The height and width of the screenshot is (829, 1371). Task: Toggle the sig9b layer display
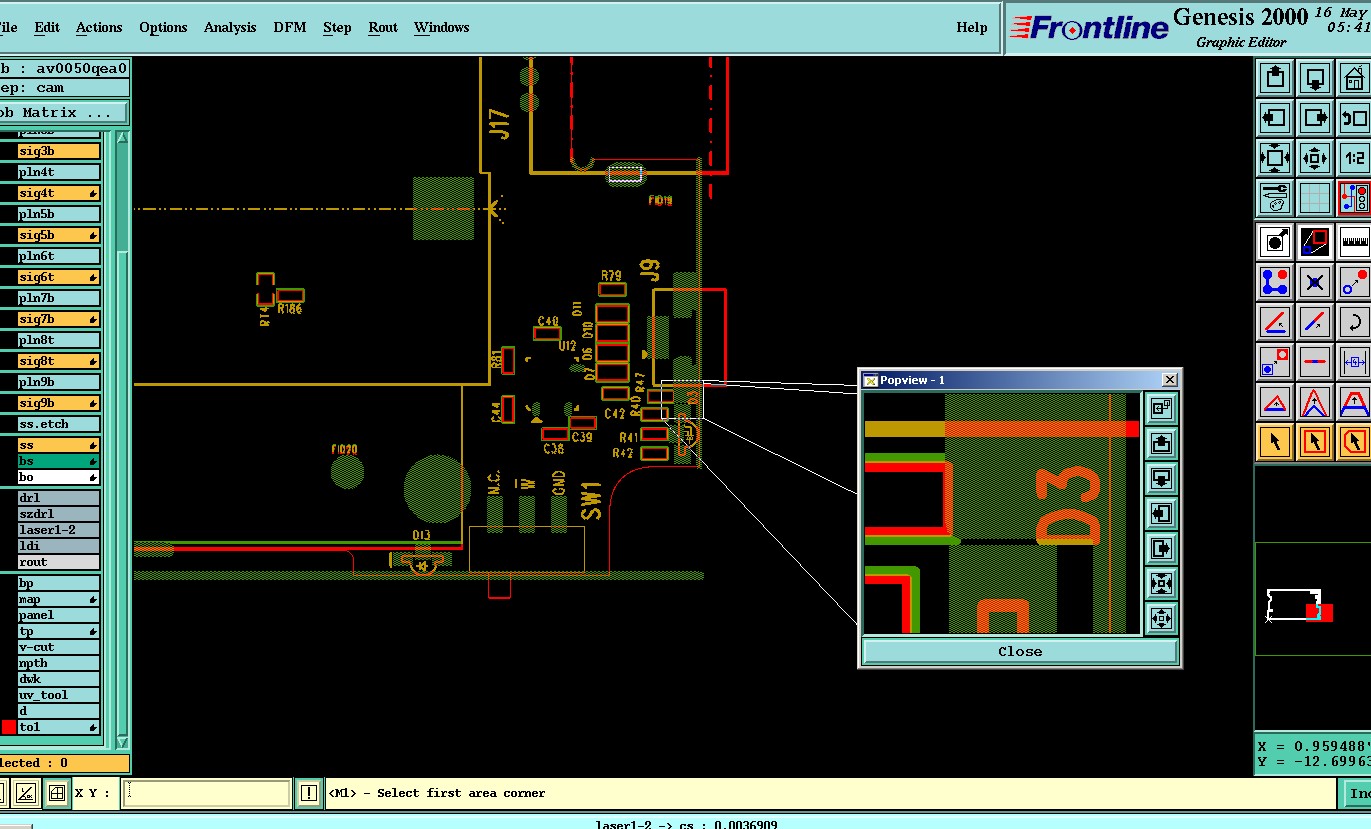(59, 403)
